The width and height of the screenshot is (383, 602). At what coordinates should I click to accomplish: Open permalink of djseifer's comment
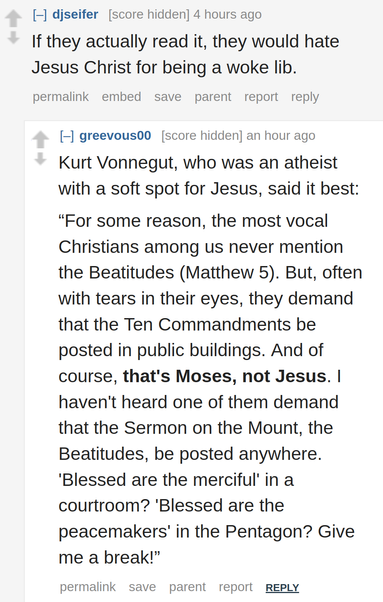tap(61, 97)
